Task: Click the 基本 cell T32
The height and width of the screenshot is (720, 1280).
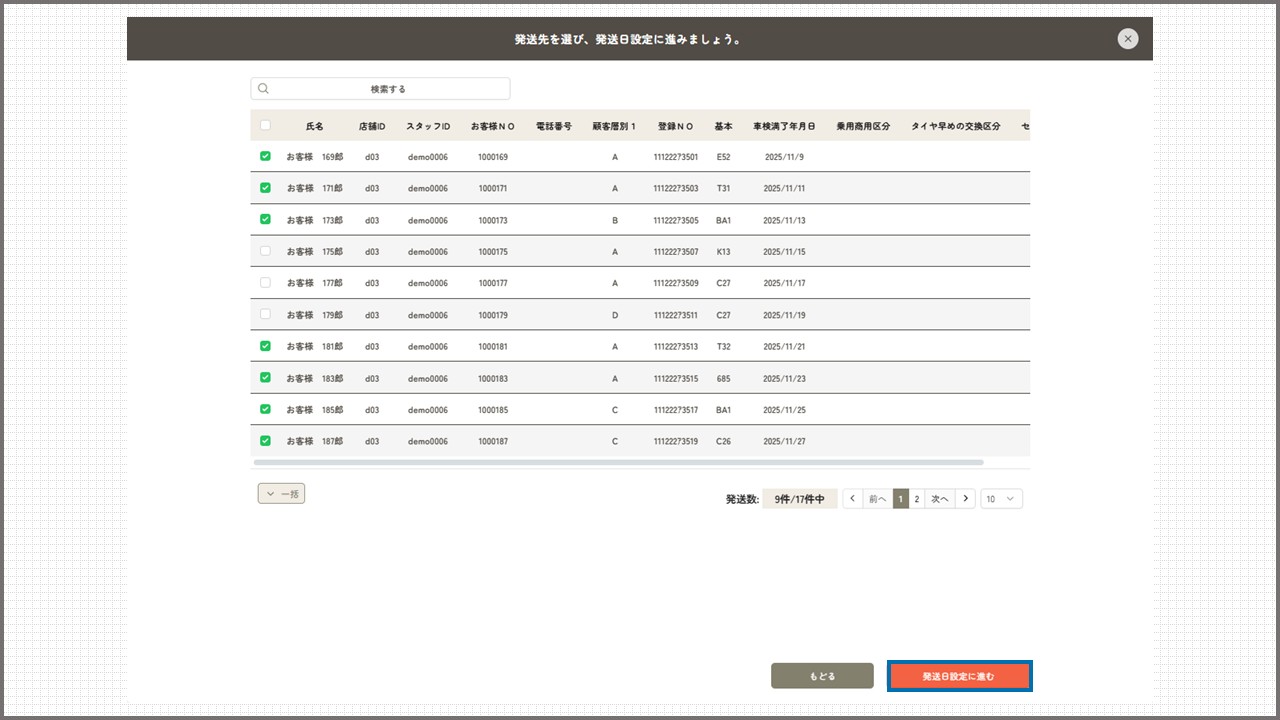Action: point(723,347)
